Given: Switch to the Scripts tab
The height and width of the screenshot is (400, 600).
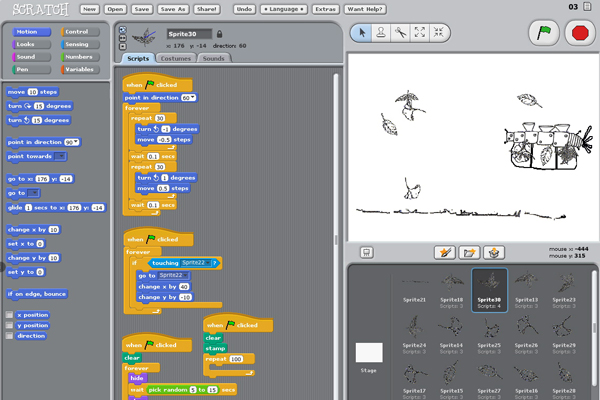Looking at the screenshot, I should coord(138,58).
